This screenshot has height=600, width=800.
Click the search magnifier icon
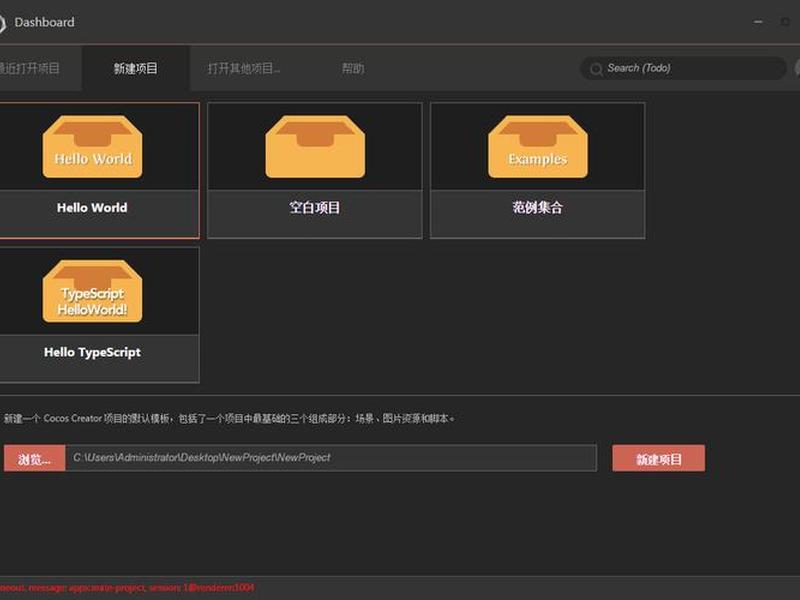596,69
